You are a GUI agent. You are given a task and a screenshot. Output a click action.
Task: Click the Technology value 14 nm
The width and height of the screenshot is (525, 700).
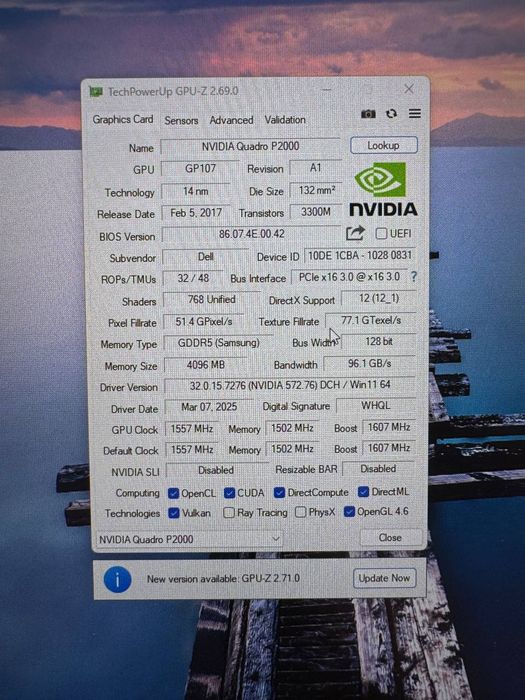(x=196, y=192)
